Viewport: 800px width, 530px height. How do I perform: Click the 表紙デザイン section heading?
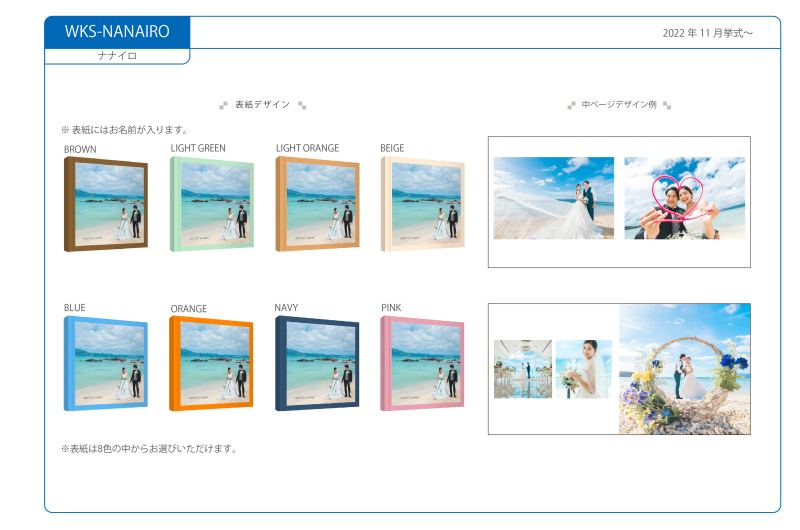coord(262,105)
